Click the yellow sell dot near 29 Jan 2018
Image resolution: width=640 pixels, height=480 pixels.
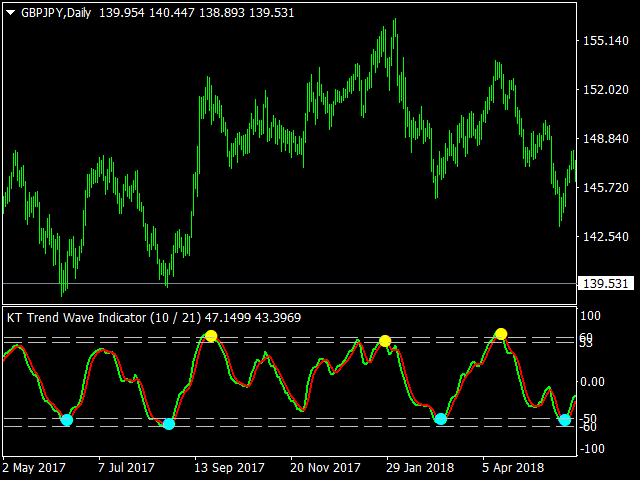385,341
